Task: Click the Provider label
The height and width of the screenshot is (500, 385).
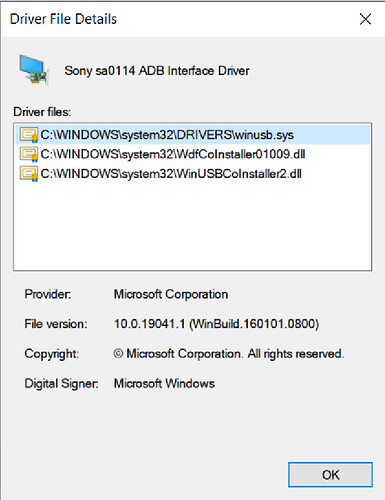Action: (x=48, y=294)
